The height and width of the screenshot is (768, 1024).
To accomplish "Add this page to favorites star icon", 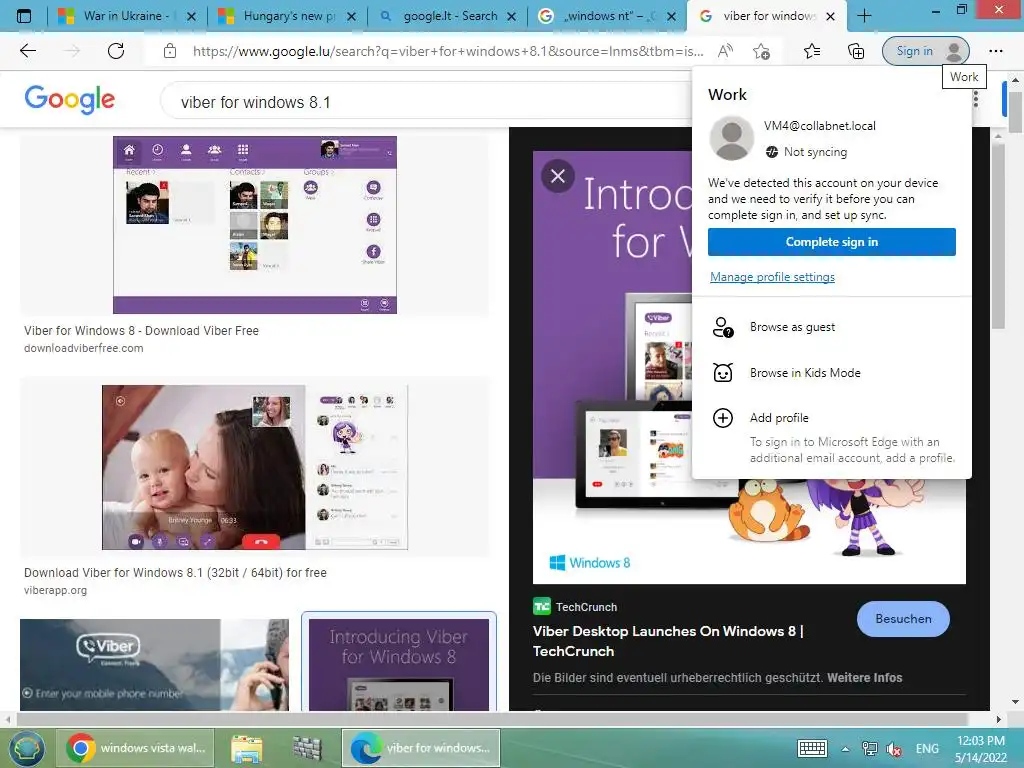I will (x=761, y=51).
